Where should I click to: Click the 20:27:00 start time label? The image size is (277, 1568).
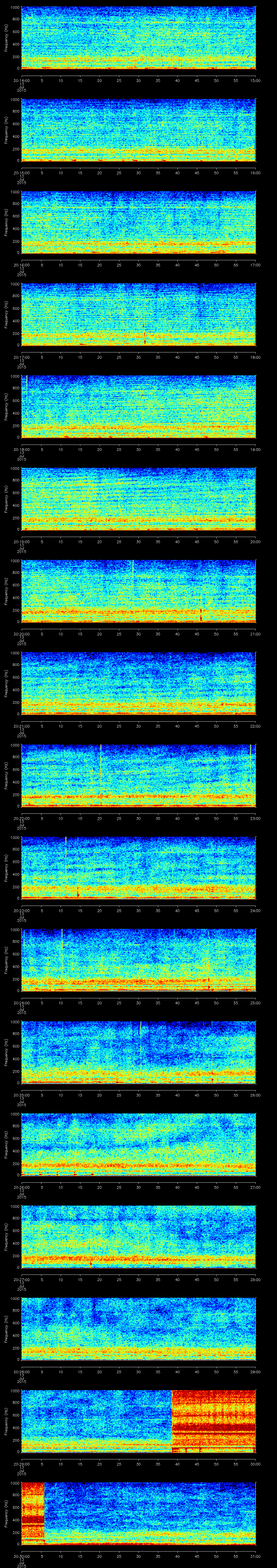[21, 1279]
